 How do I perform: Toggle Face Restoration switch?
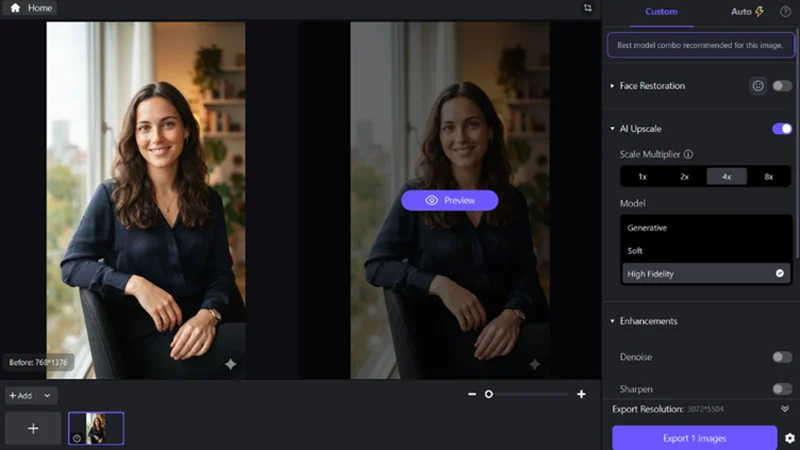782,86
